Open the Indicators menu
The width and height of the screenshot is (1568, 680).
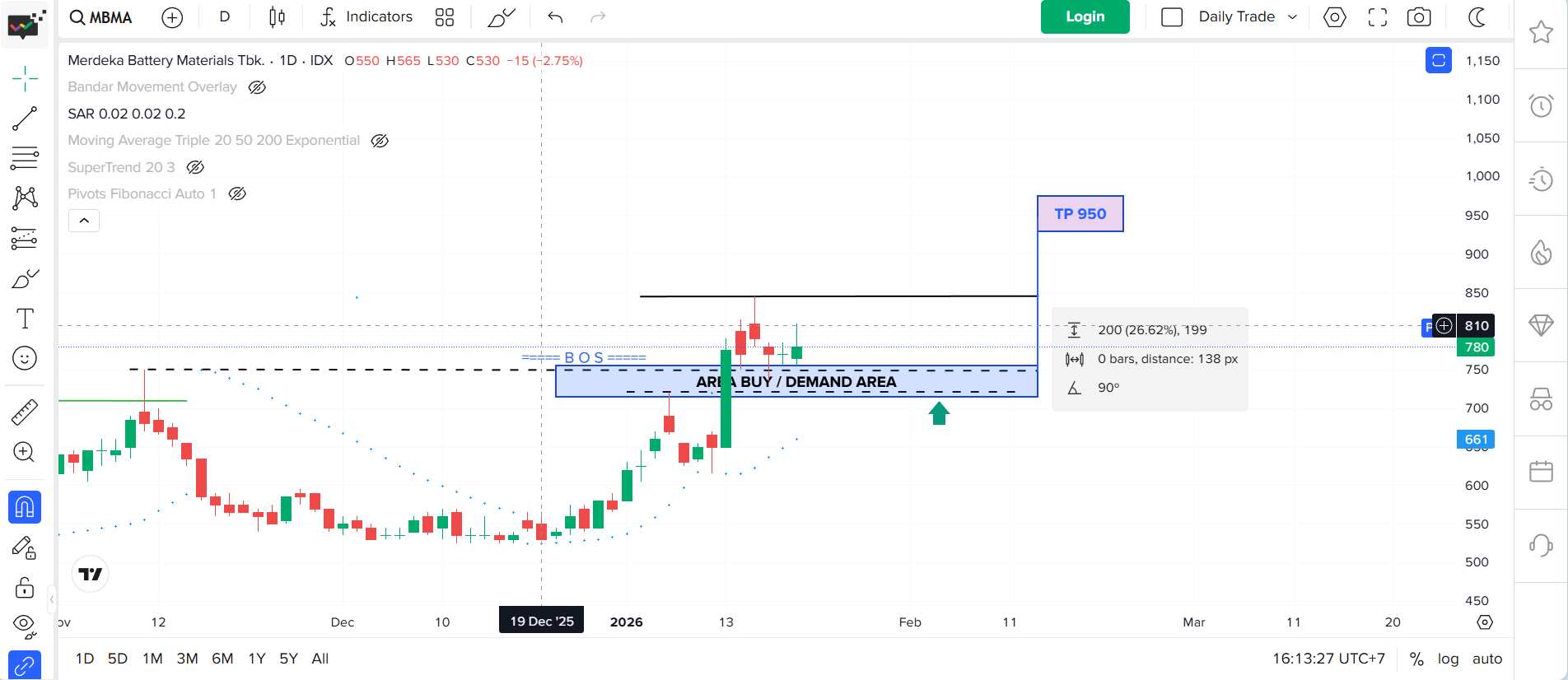pos(366,17)
